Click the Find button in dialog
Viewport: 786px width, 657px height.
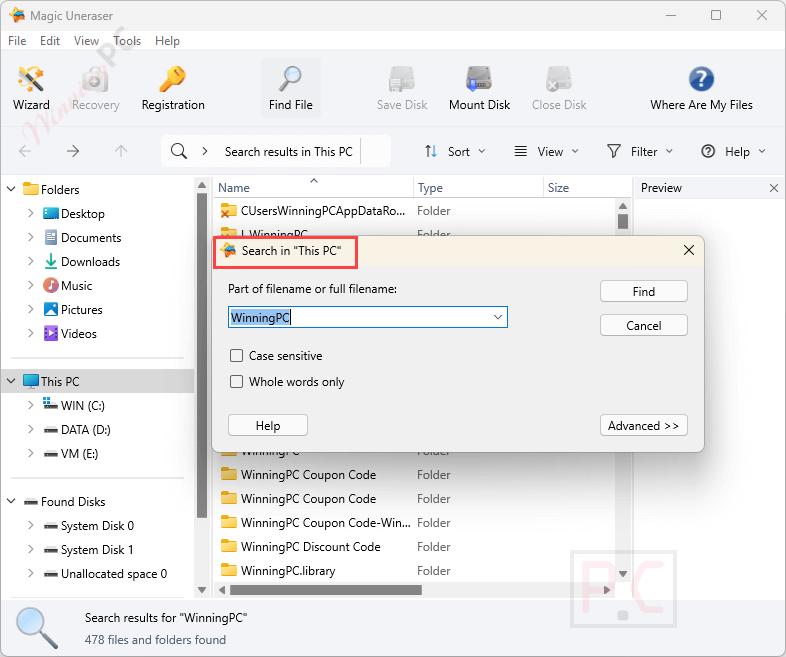644,291
